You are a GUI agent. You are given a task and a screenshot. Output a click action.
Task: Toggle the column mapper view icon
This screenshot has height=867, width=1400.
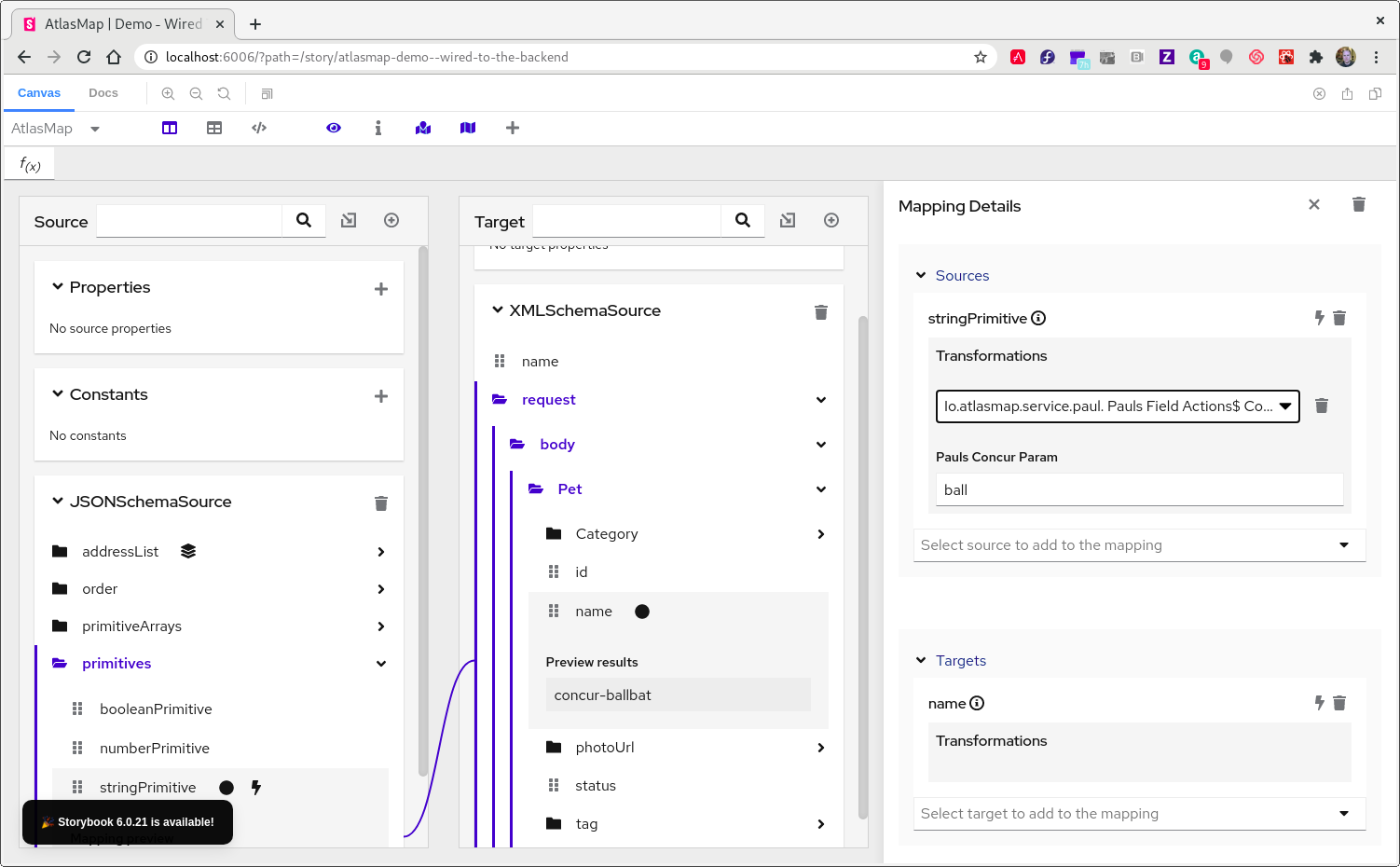(170, 128)
